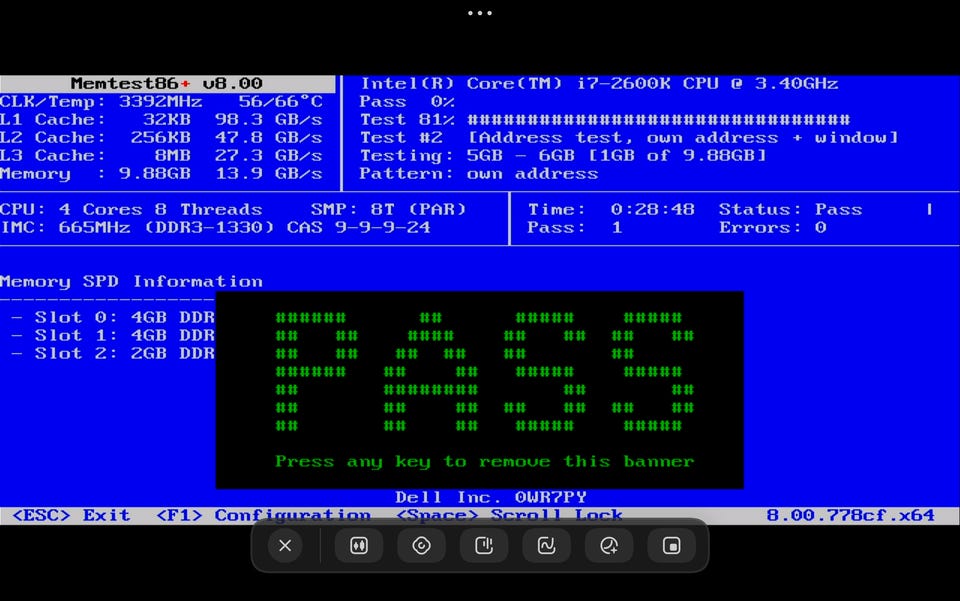Click the toolbar icon with two vertical sliders
Screen dimensions: 960x601
[359, 545]
